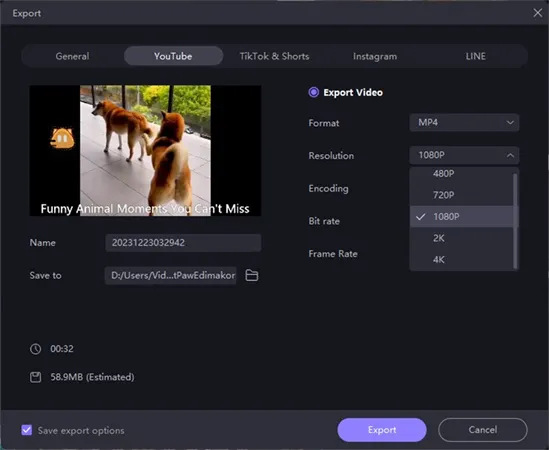Choose 4K resolution option
This screenshot has width=549, height=450.
(x=462, y=259)
